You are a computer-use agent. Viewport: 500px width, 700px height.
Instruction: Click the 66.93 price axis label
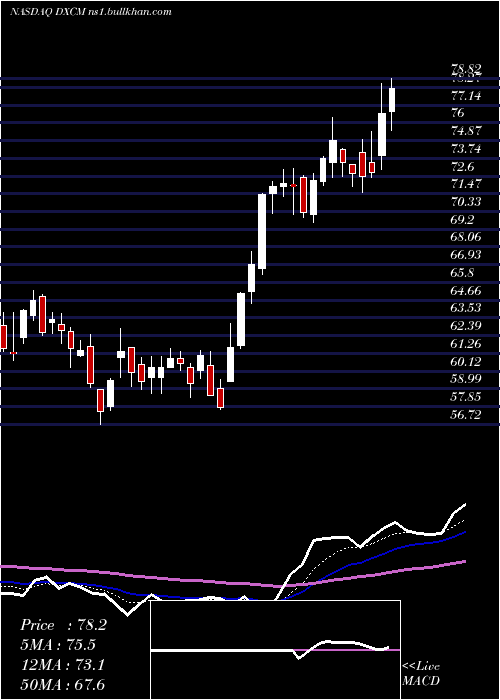[467, 254]
